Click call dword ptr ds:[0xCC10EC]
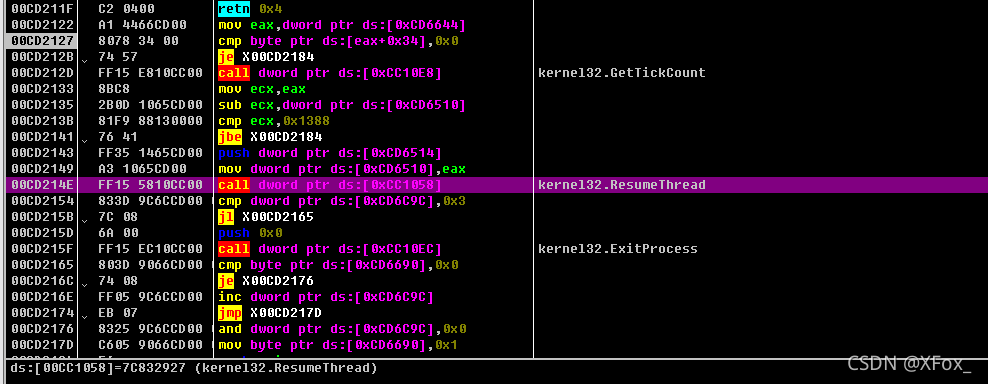Screen dimensions: 988x384 (330, 249)
